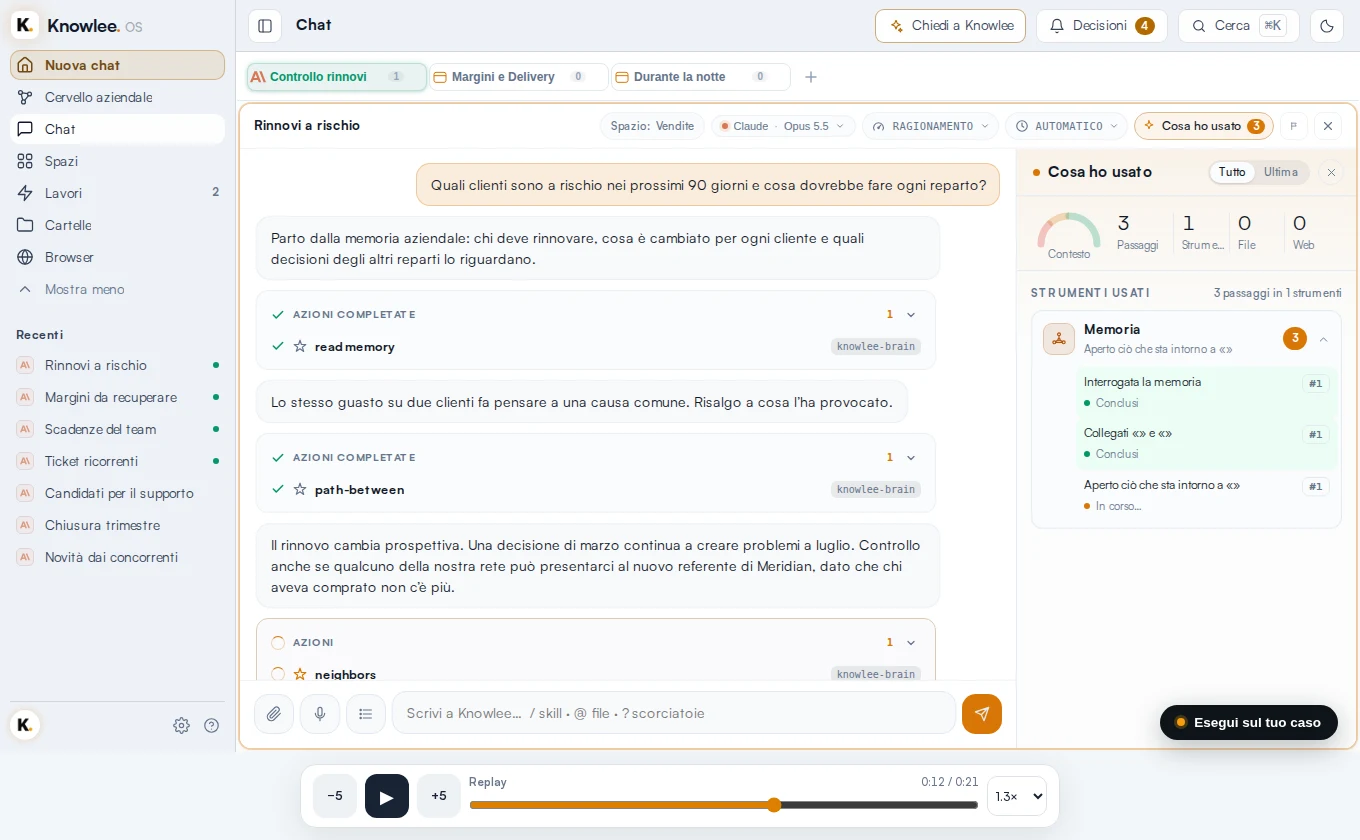The height and width of the screenshot is (840, 1360).
Task: Open Cerca search box
Action: (1238, 26)
